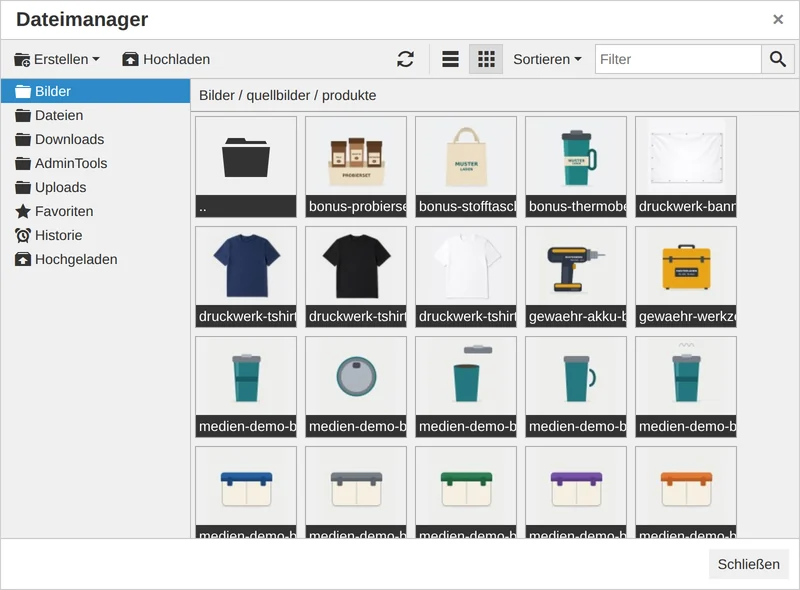Screen dimensions: 800x590
Task: Select the steaming cup thumbnail
Action: (686, 387)
